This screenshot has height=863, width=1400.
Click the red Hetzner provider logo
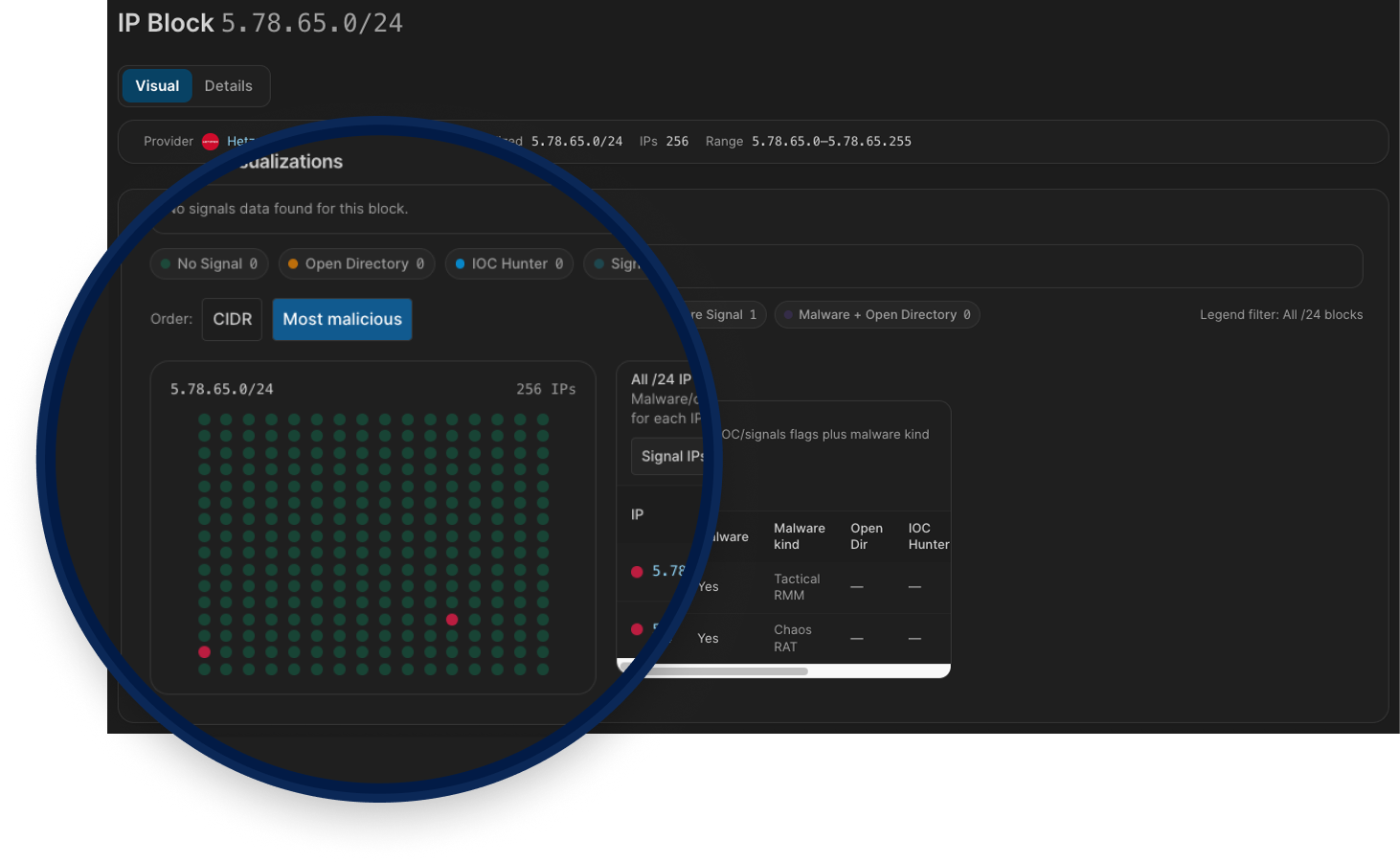point(211,142)
